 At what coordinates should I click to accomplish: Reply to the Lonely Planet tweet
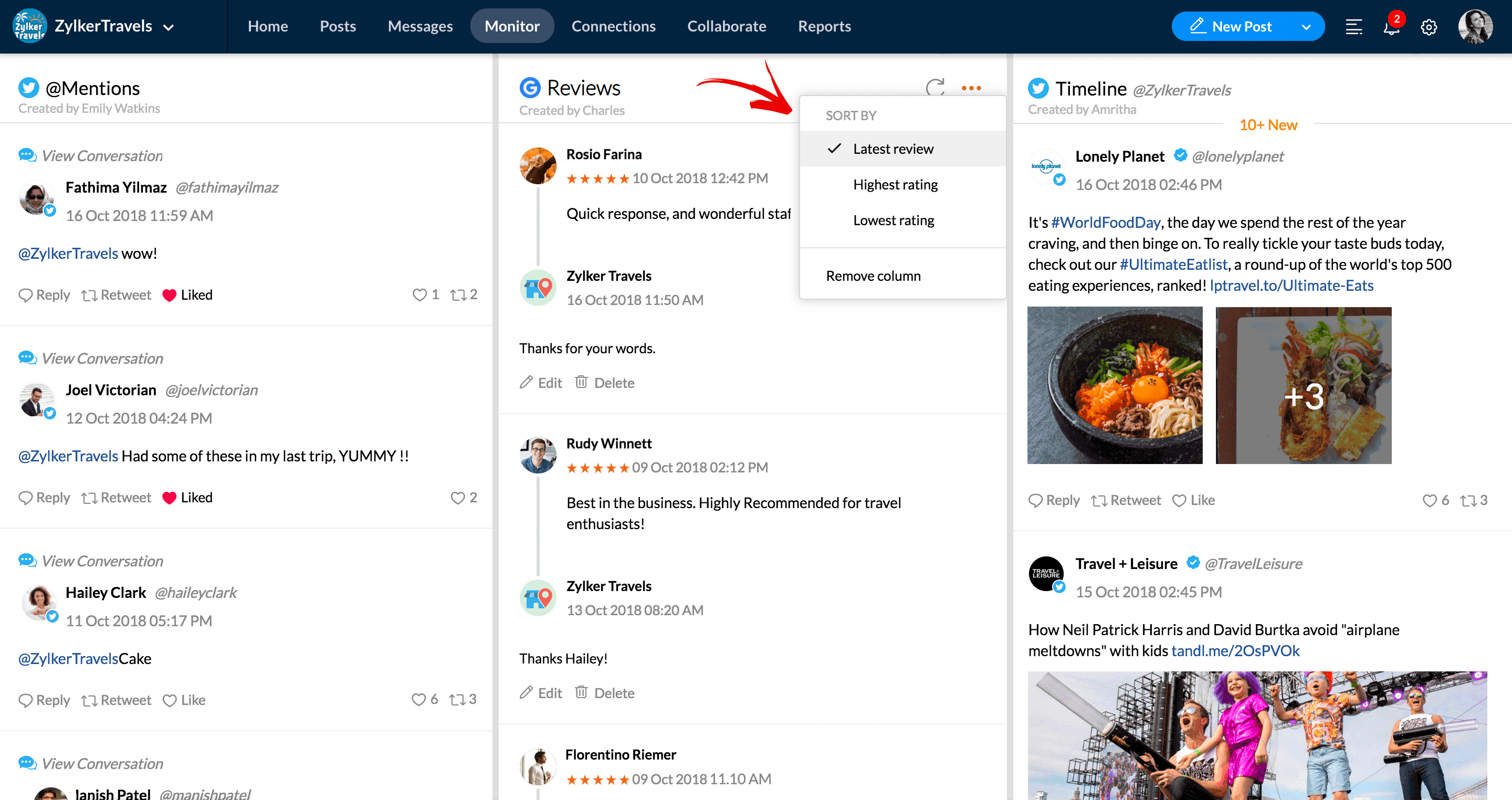pos(1054,500)
